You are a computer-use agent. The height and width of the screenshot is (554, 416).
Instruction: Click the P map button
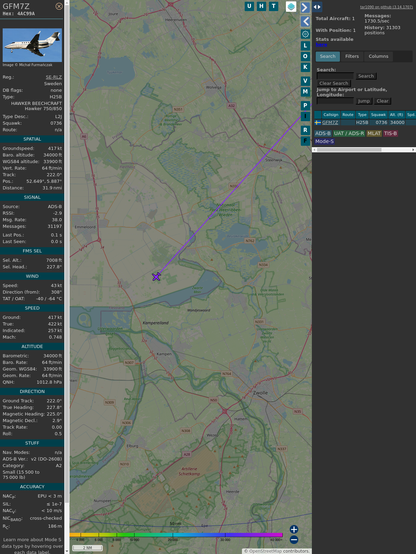coord(305,105)
